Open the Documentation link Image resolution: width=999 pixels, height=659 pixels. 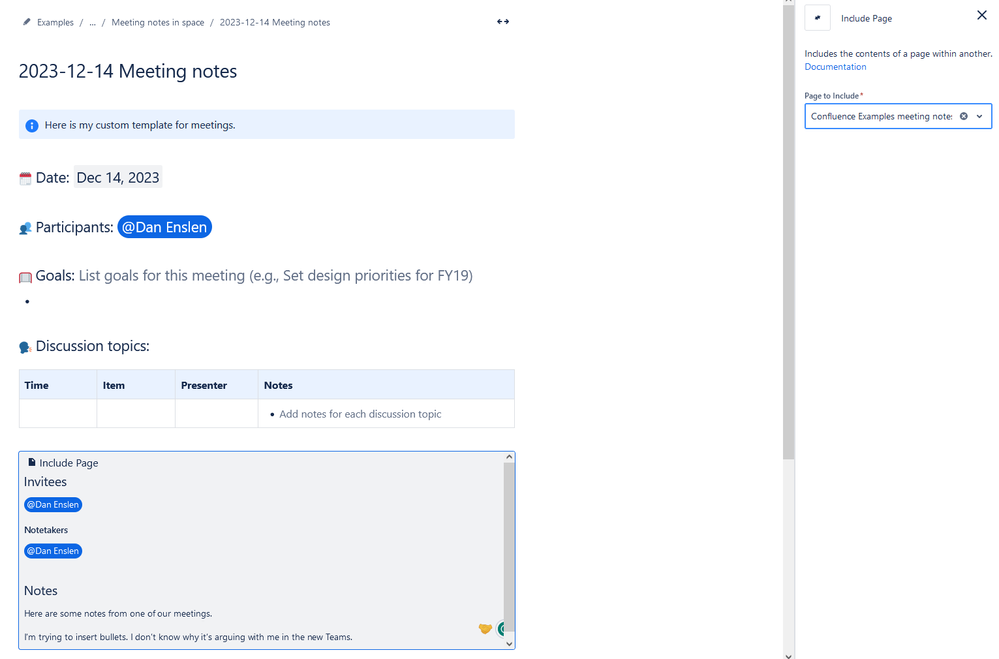[x=835, y=66]
